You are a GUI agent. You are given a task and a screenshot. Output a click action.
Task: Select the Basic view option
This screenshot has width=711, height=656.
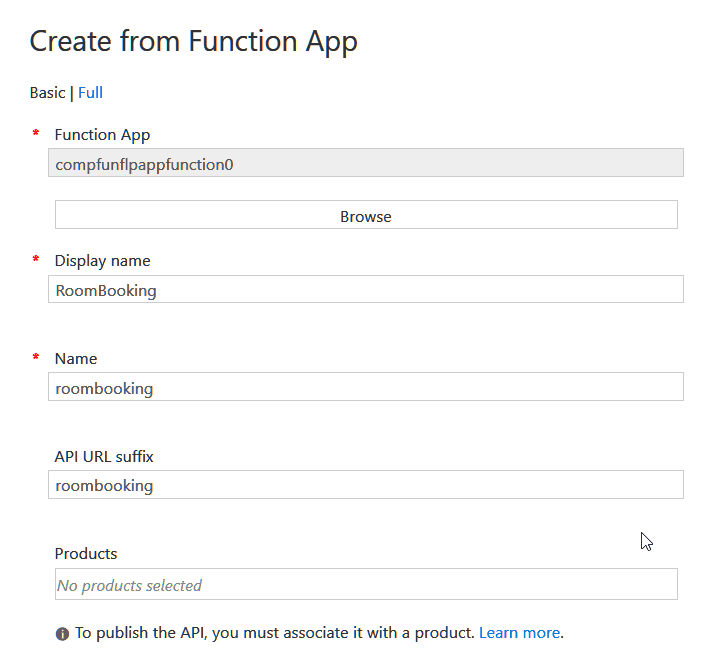tap(47, 92)
